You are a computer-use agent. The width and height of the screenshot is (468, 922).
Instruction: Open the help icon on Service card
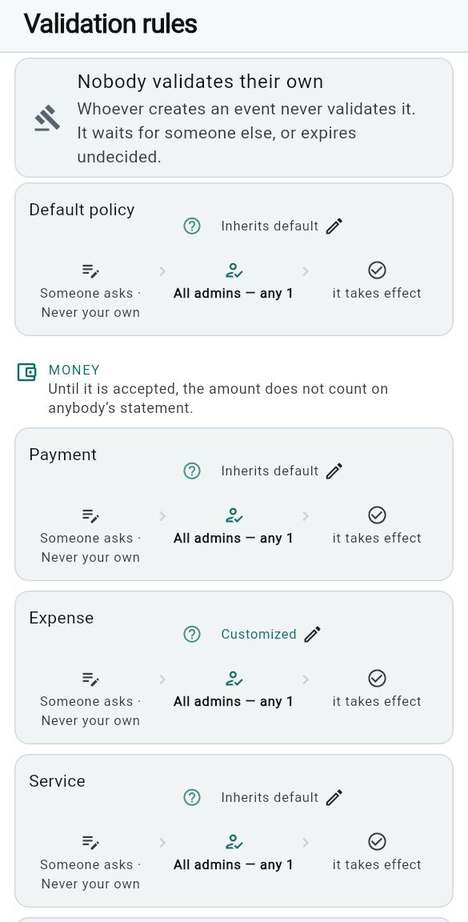192,798
